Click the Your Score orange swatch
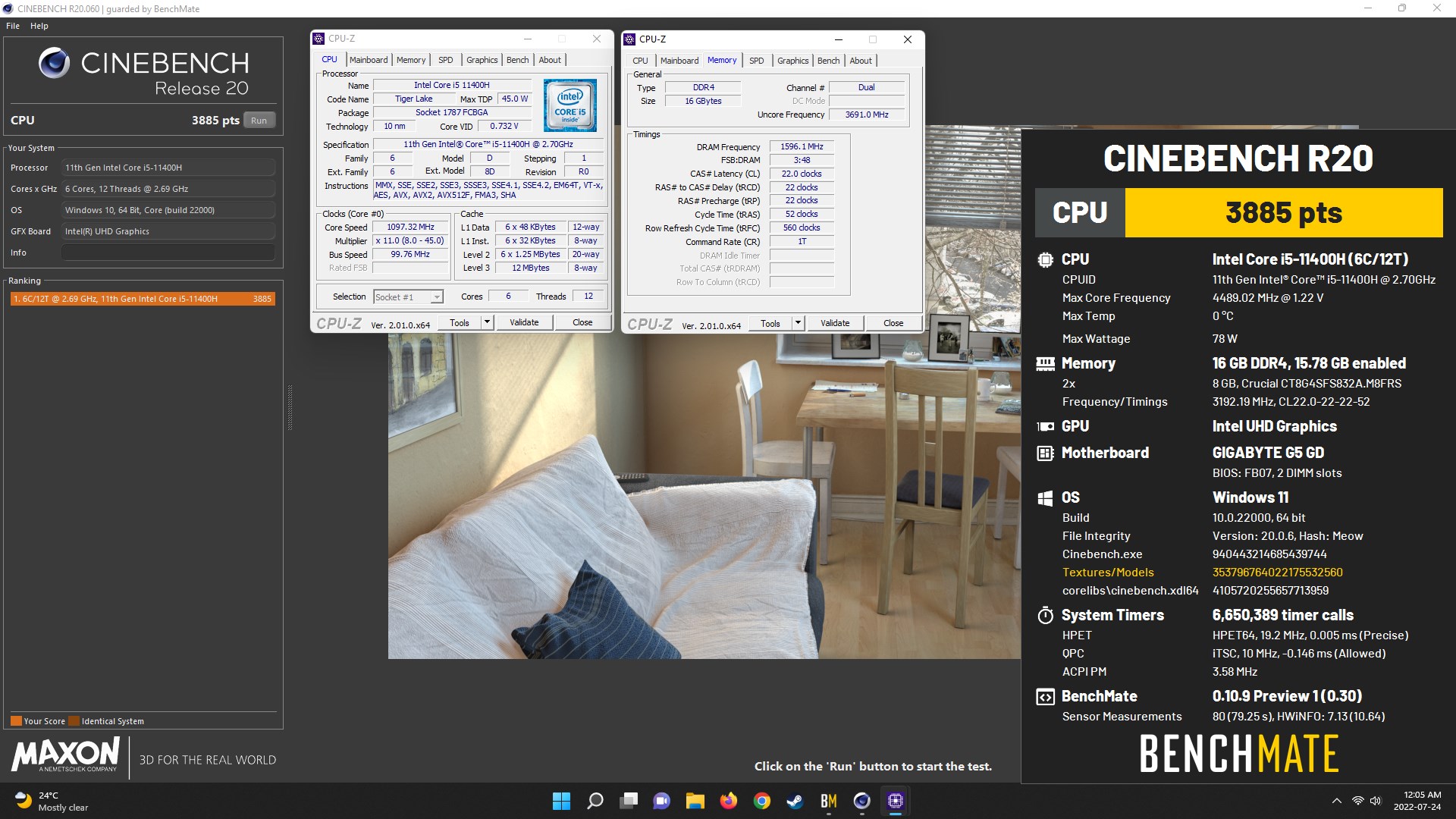This screenshot has height=819, width=1456. click(x=16, y=721)
